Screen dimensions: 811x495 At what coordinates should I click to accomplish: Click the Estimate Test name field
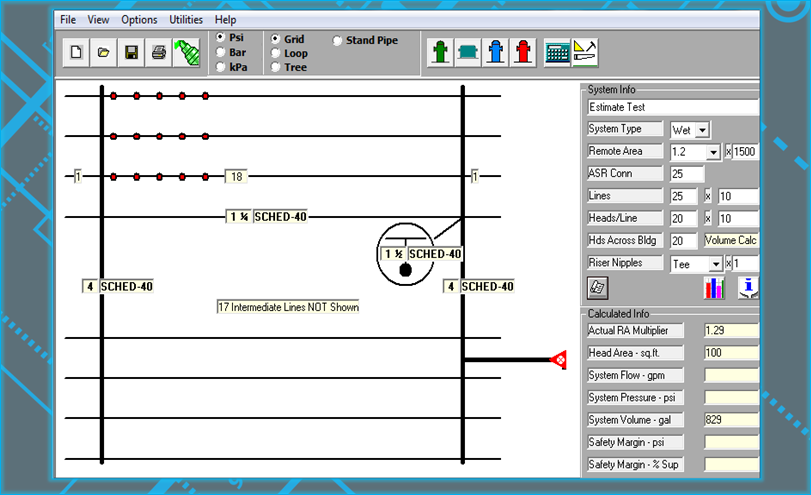[x=672, y=107]
